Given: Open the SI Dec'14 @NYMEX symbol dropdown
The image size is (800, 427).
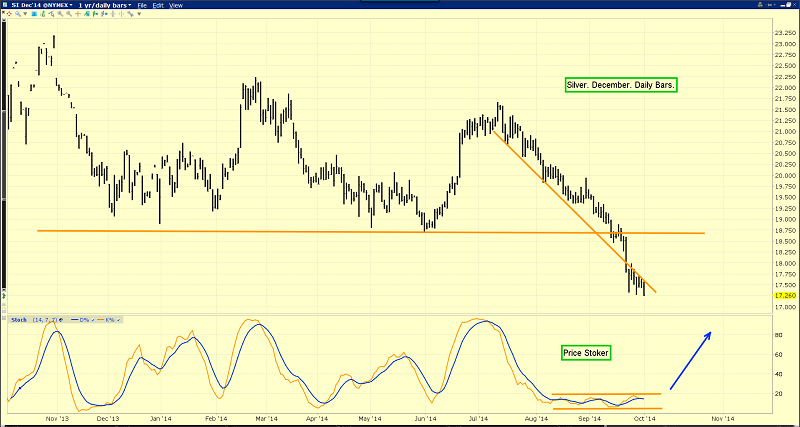Looking at the screenshot, I should coord(35,6).
